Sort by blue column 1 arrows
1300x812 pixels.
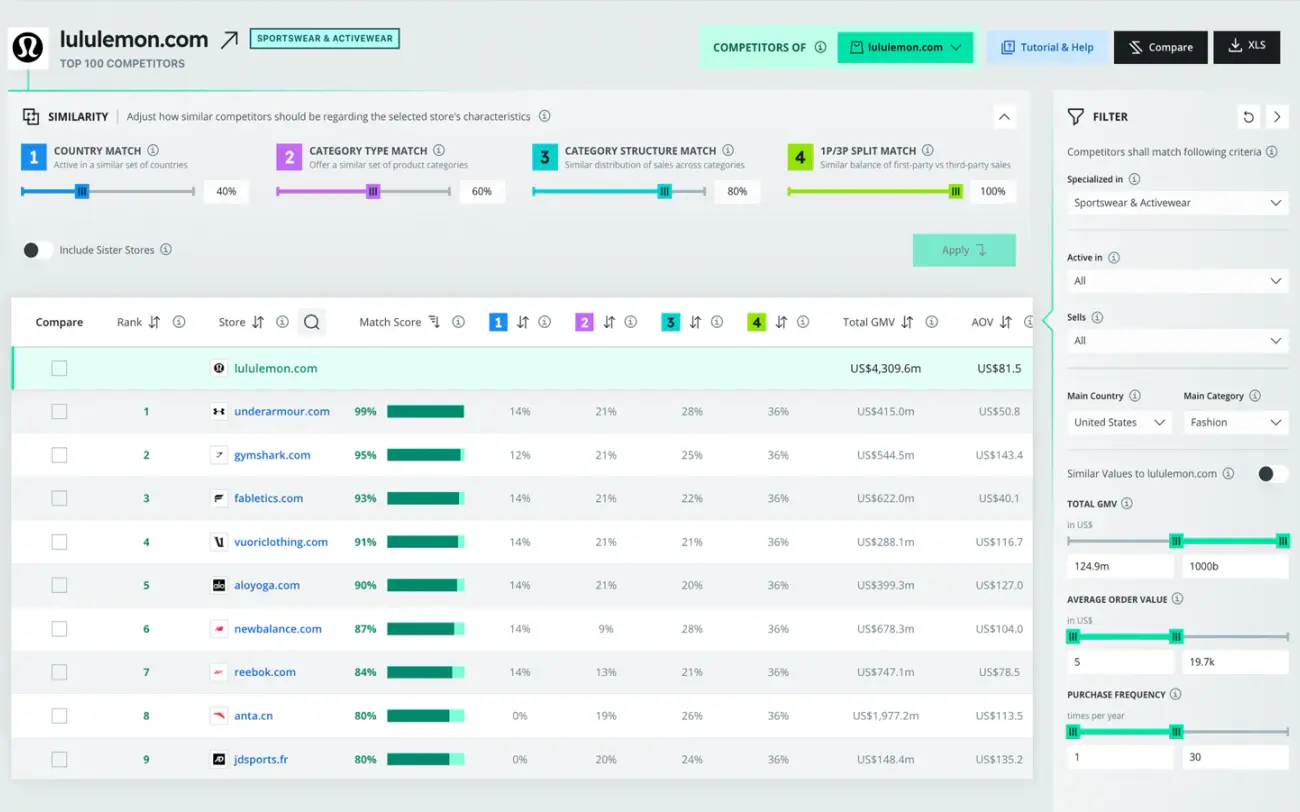click(522, 322)
